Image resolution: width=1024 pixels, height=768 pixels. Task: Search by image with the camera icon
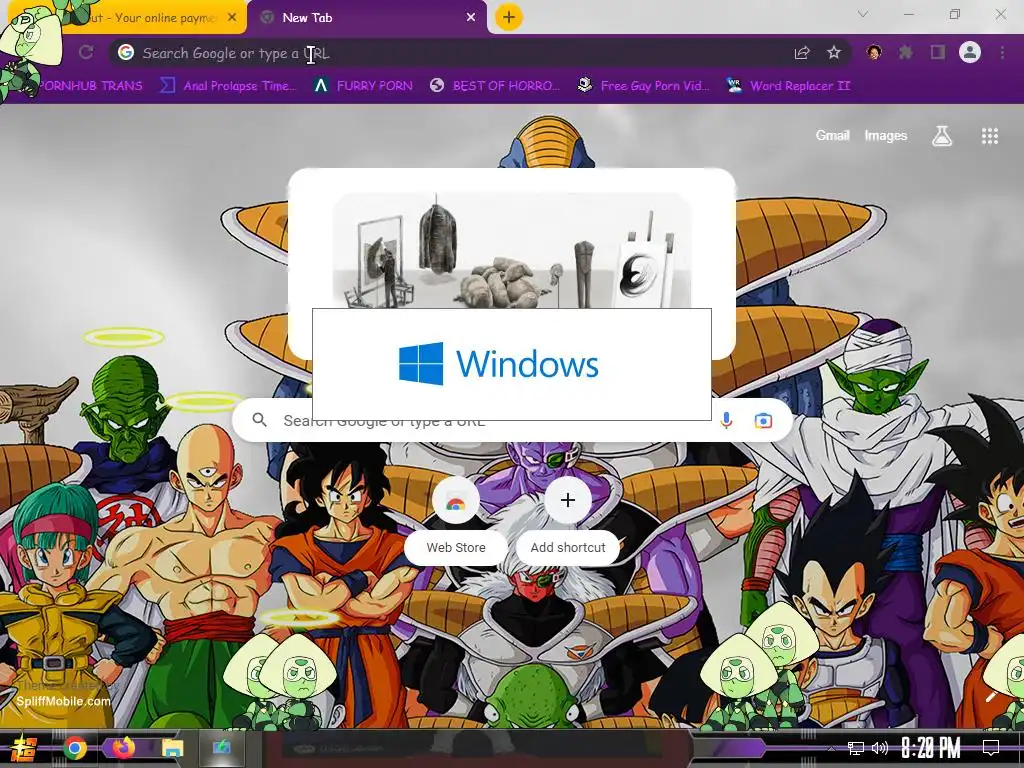coord(763,421)
